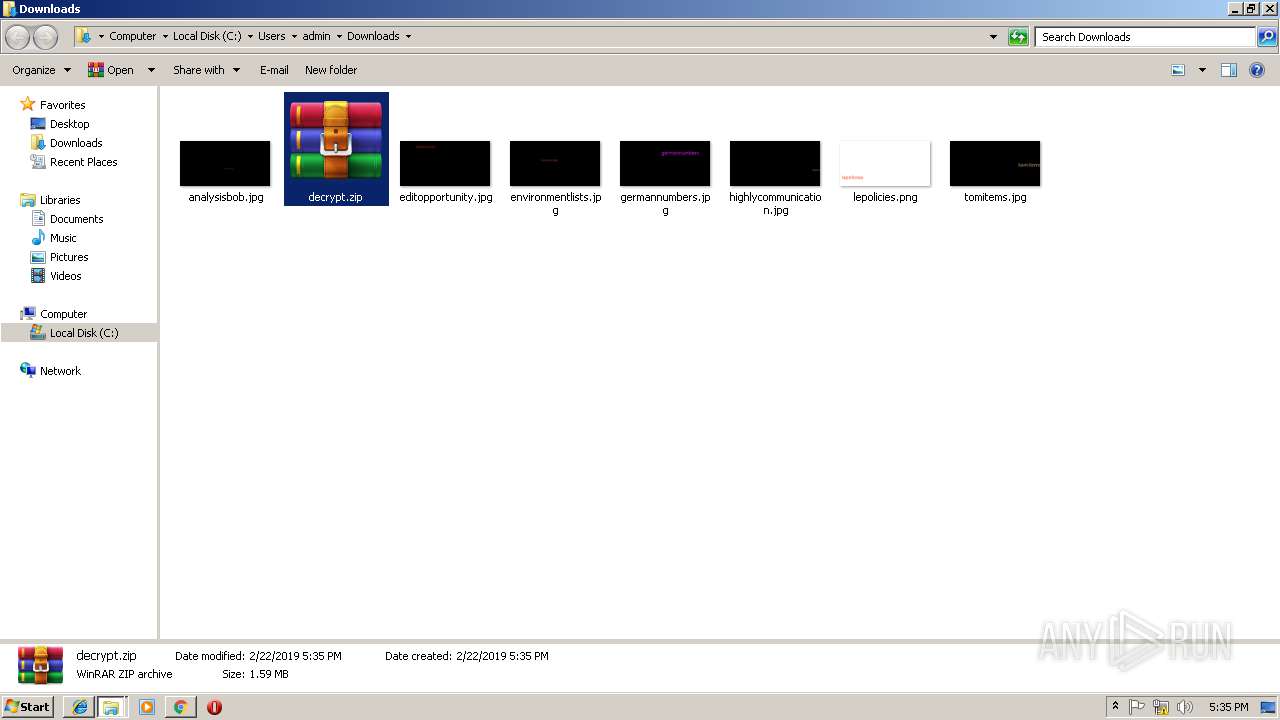
Task: Launch Google Chrome from the taskbar
Action: tap(180, 707)
